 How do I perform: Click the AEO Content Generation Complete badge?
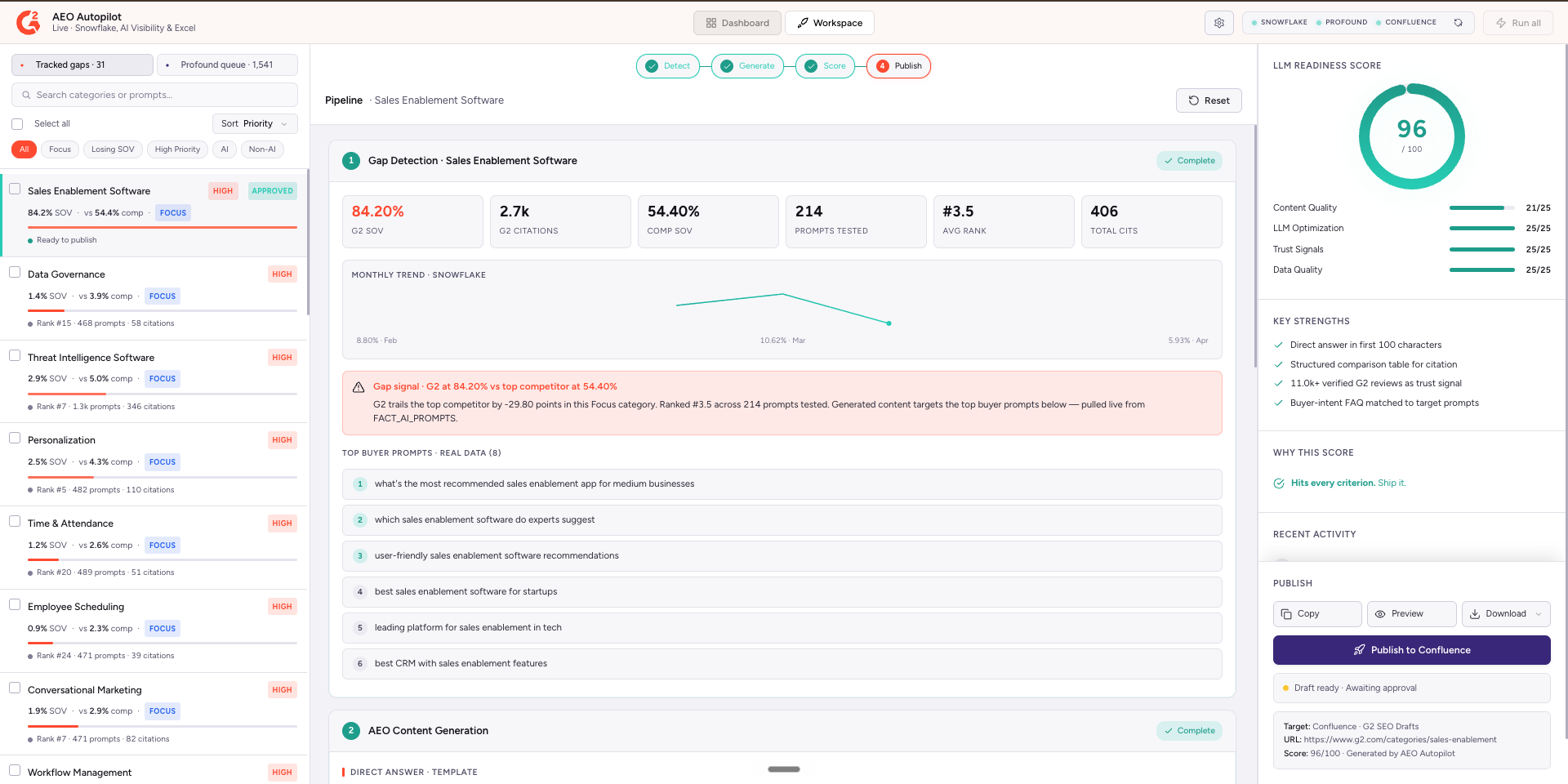(1189, 731)
